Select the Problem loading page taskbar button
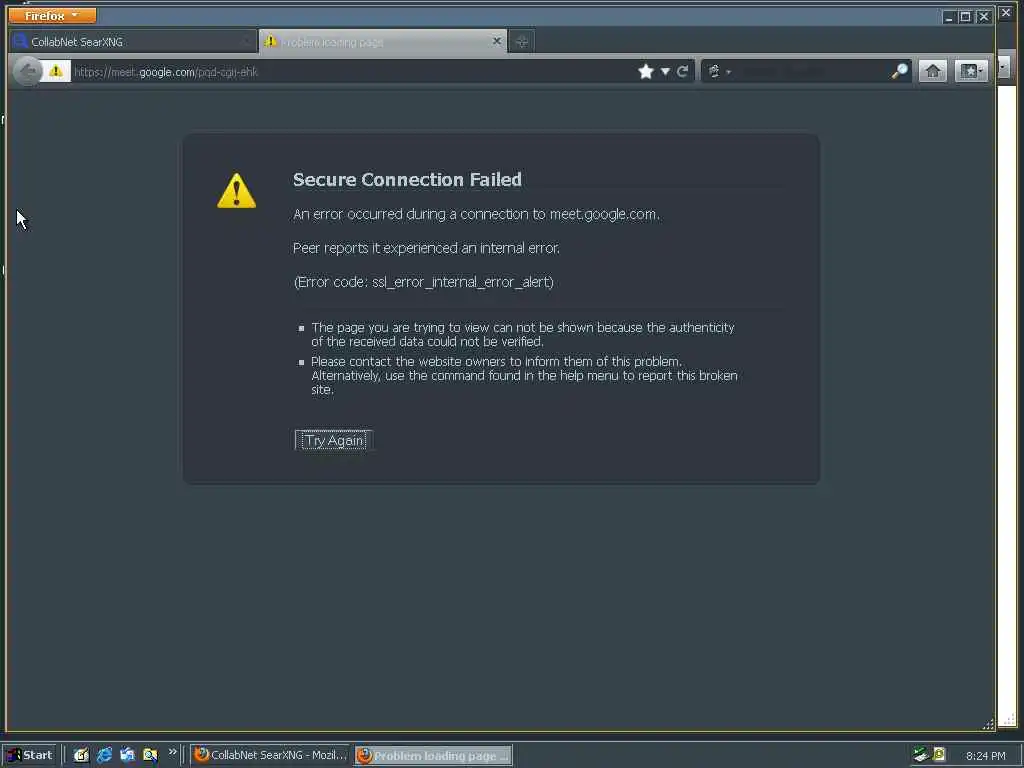 tap(434, 756)
